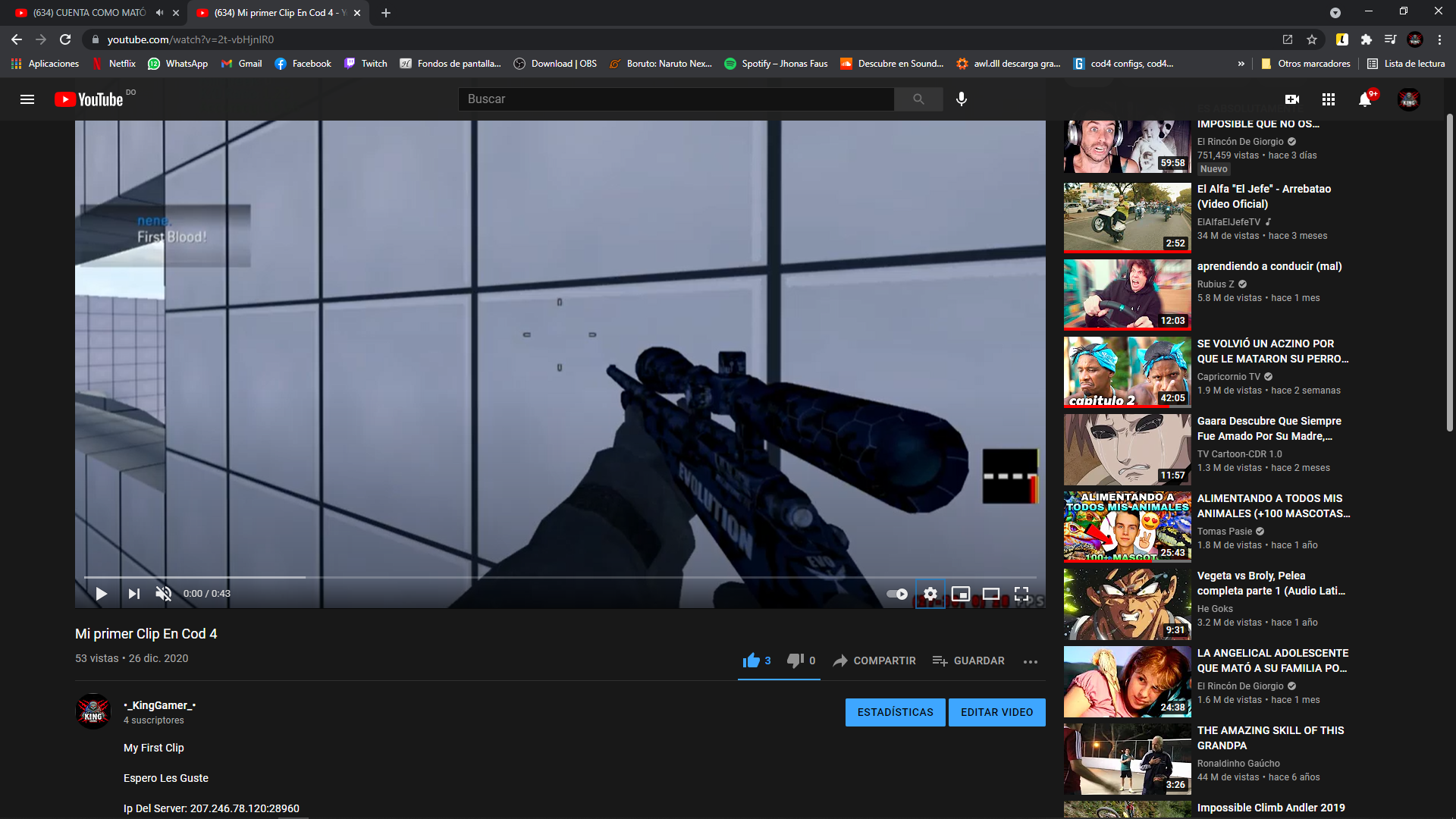Open the WhatsApp bookmark
1456x819 pixels.
coord(178,64)
